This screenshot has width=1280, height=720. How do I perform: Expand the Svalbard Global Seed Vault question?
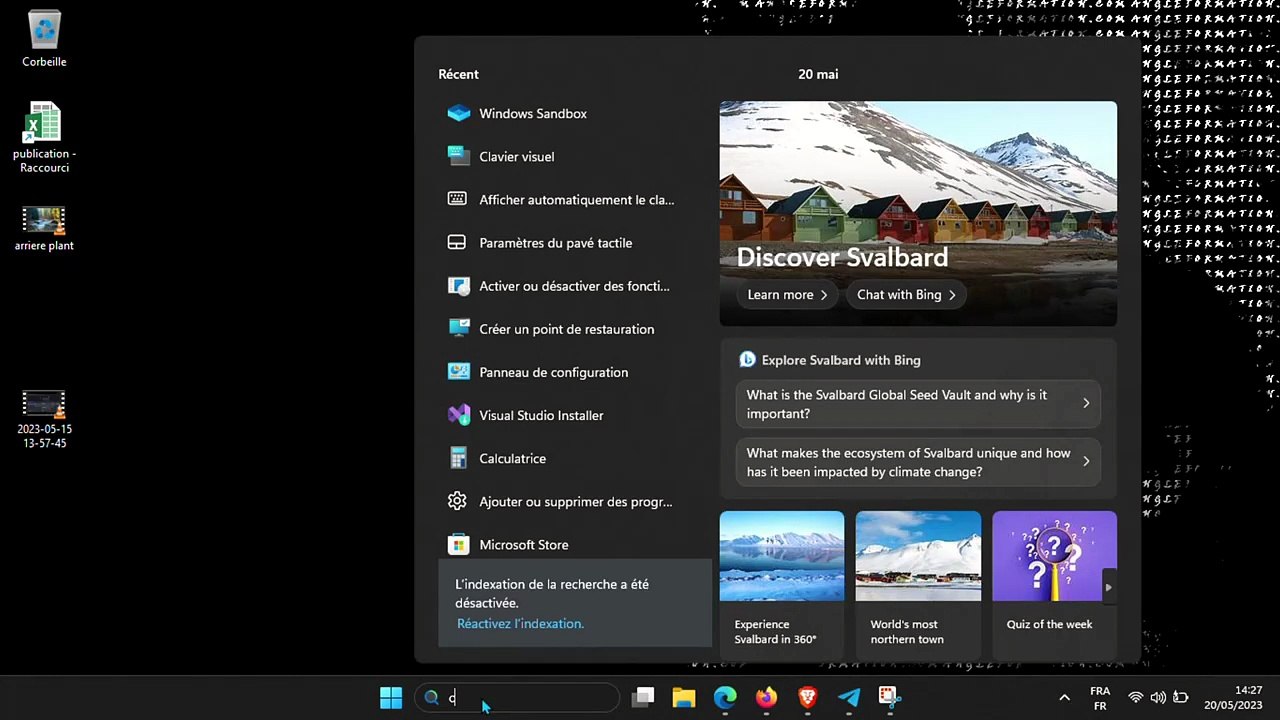(x=918, y=404)
